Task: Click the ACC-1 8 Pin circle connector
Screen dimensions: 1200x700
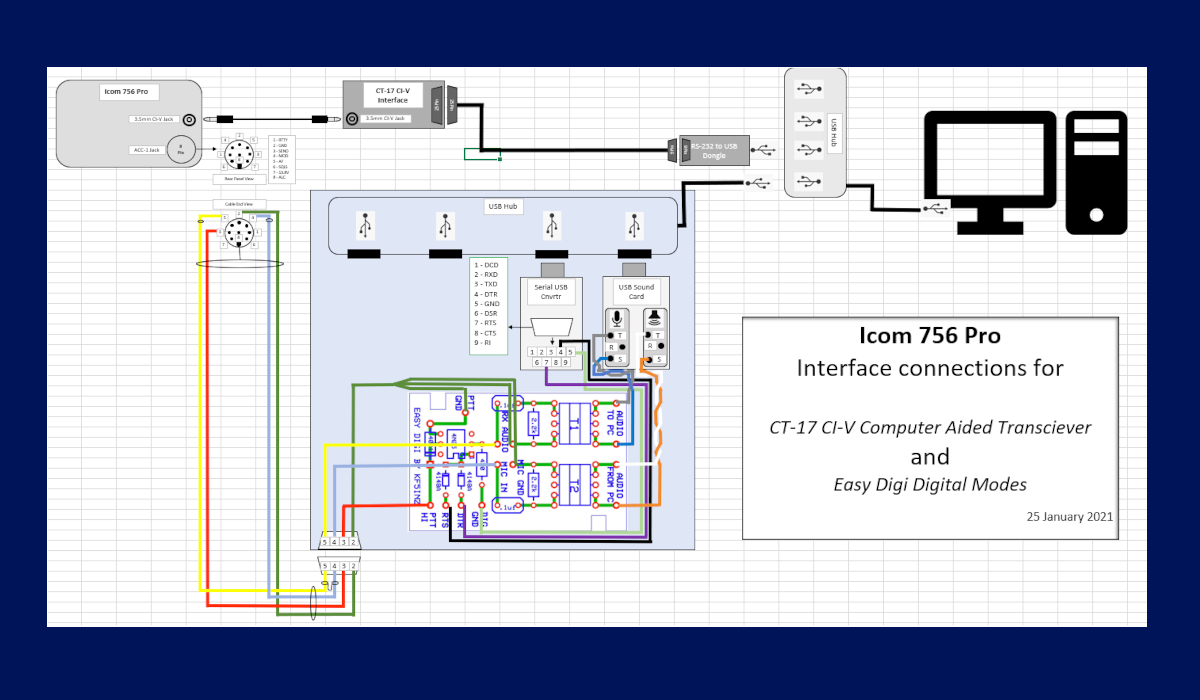Action: [180, 148]
